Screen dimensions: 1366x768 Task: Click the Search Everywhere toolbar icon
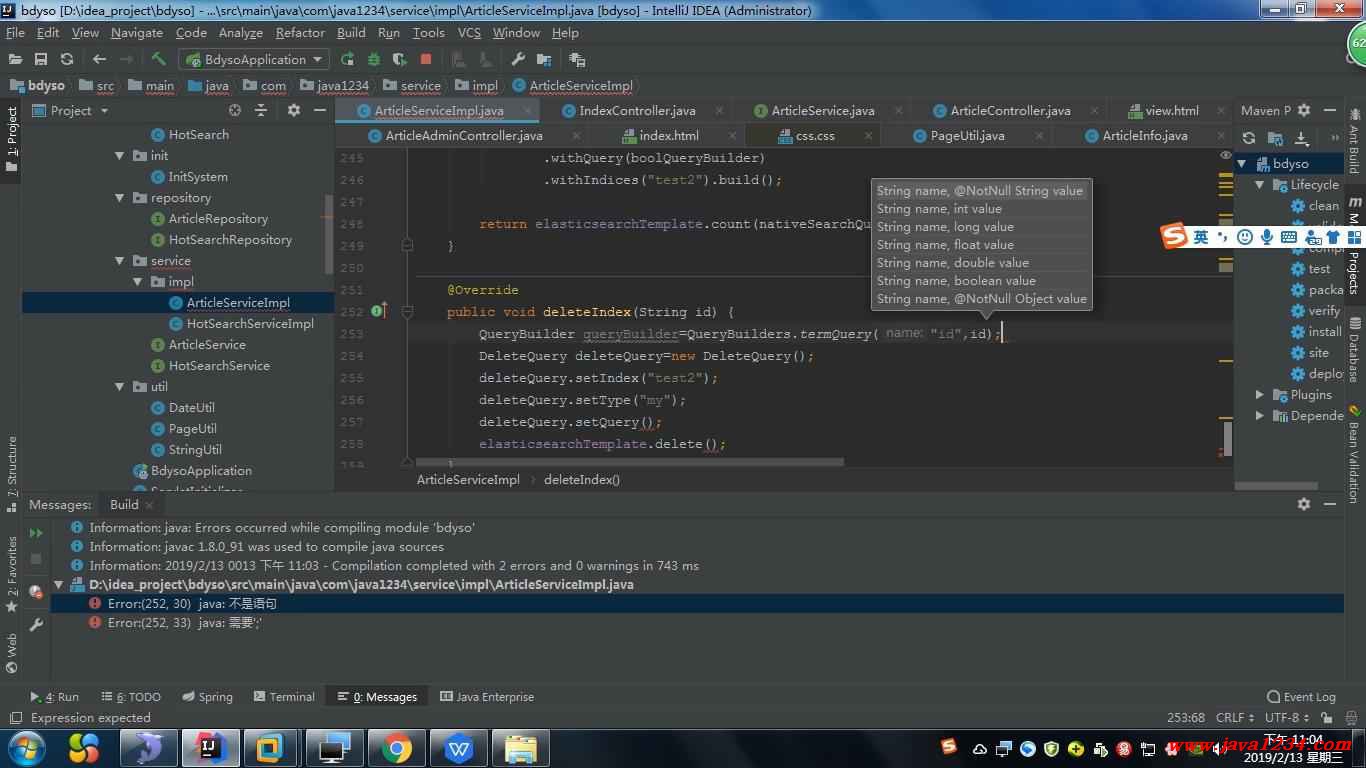pyautogui.click(x=577, y=59)
